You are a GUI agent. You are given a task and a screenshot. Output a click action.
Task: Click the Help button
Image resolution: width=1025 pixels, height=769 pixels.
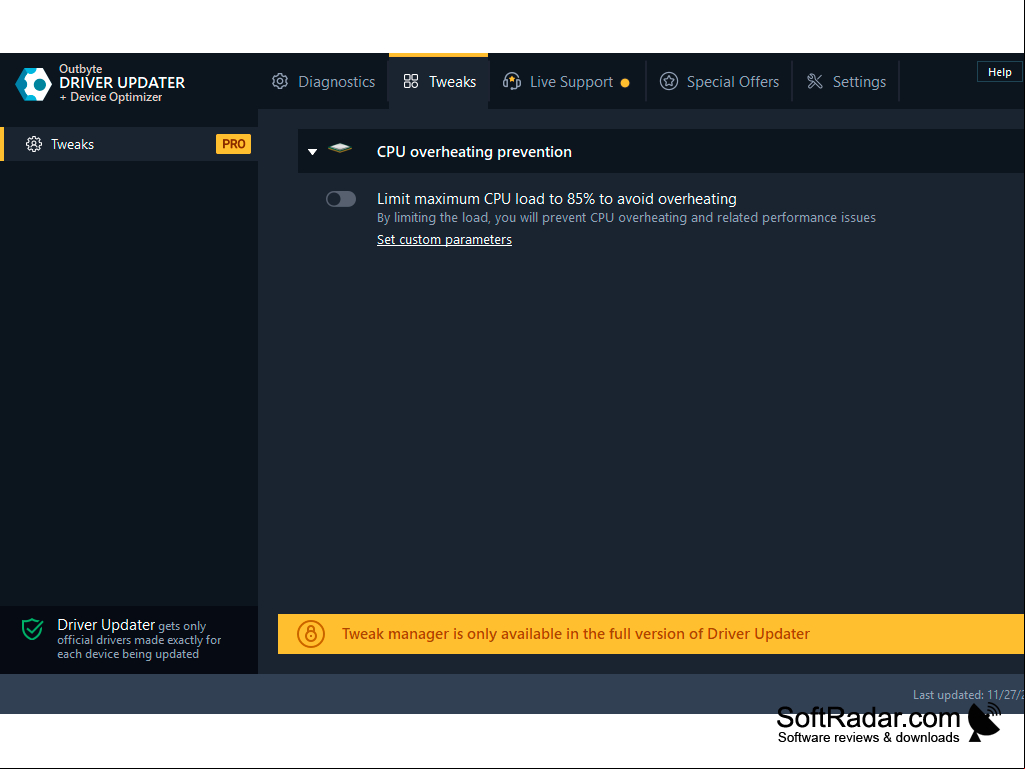(1000, 72)
